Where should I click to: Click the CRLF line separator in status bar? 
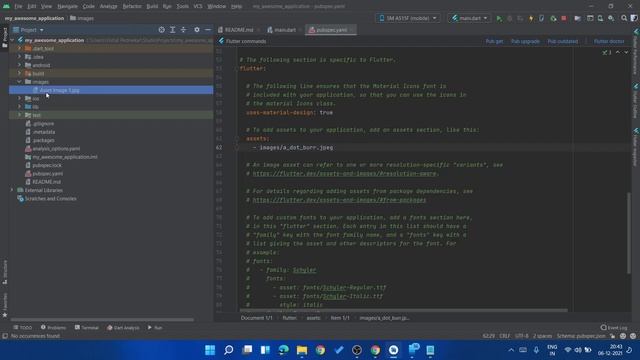pyautogui.click(x=504, y=336)
